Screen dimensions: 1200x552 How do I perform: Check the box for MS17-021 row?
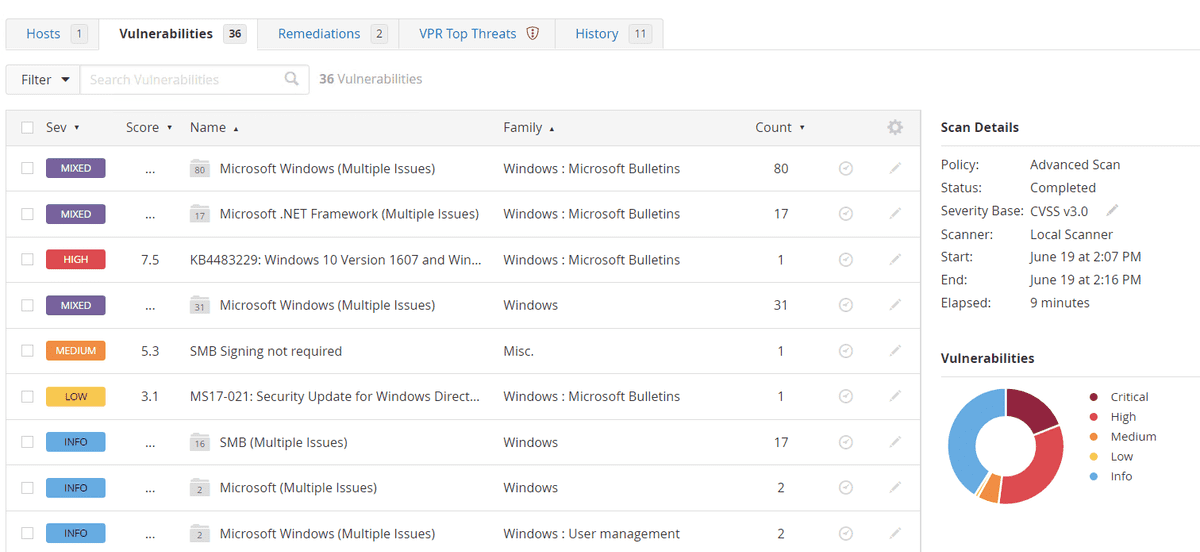click(x=27, y=397)
